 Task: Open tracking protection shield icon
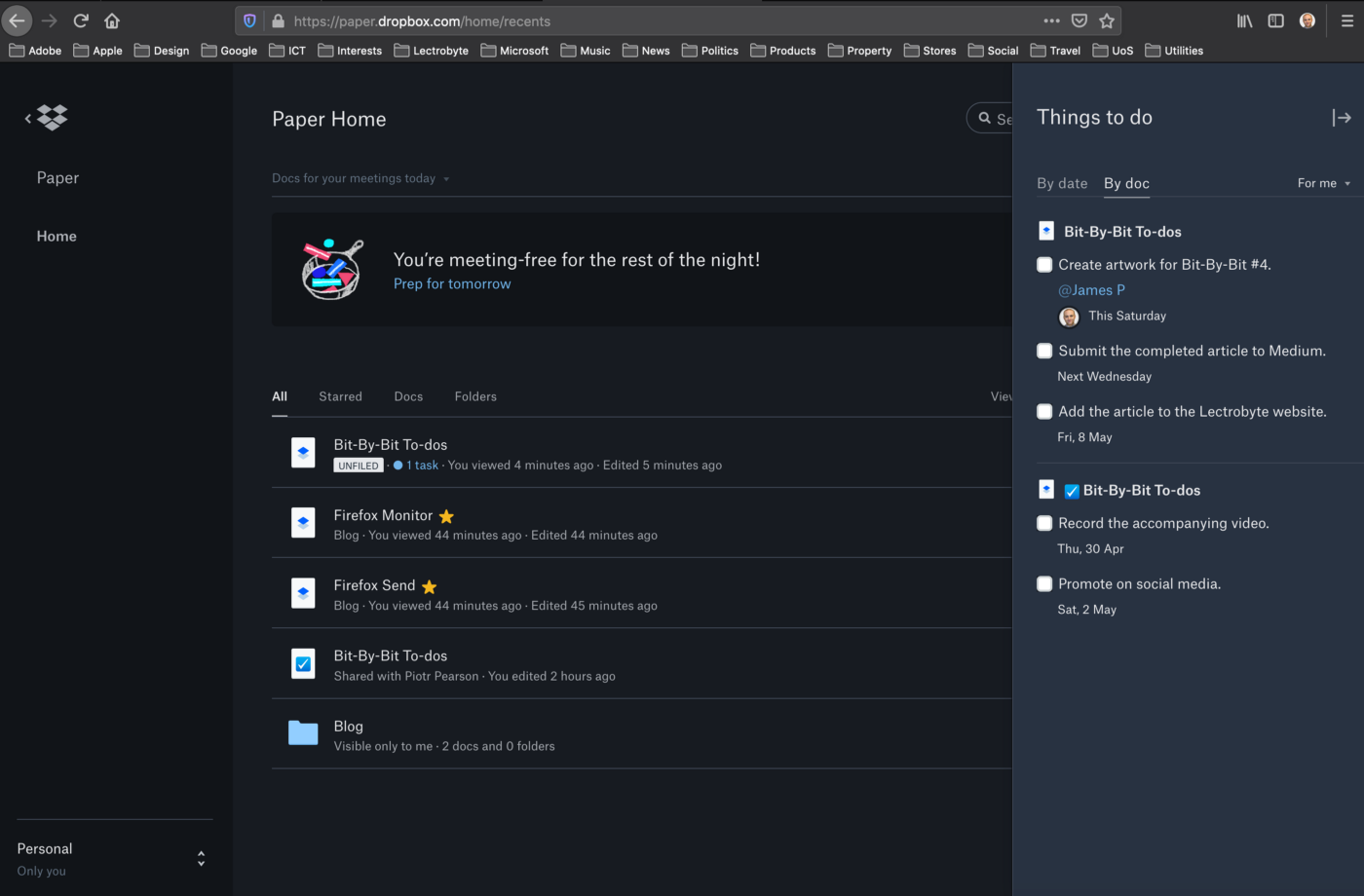(x=249, y=20)
